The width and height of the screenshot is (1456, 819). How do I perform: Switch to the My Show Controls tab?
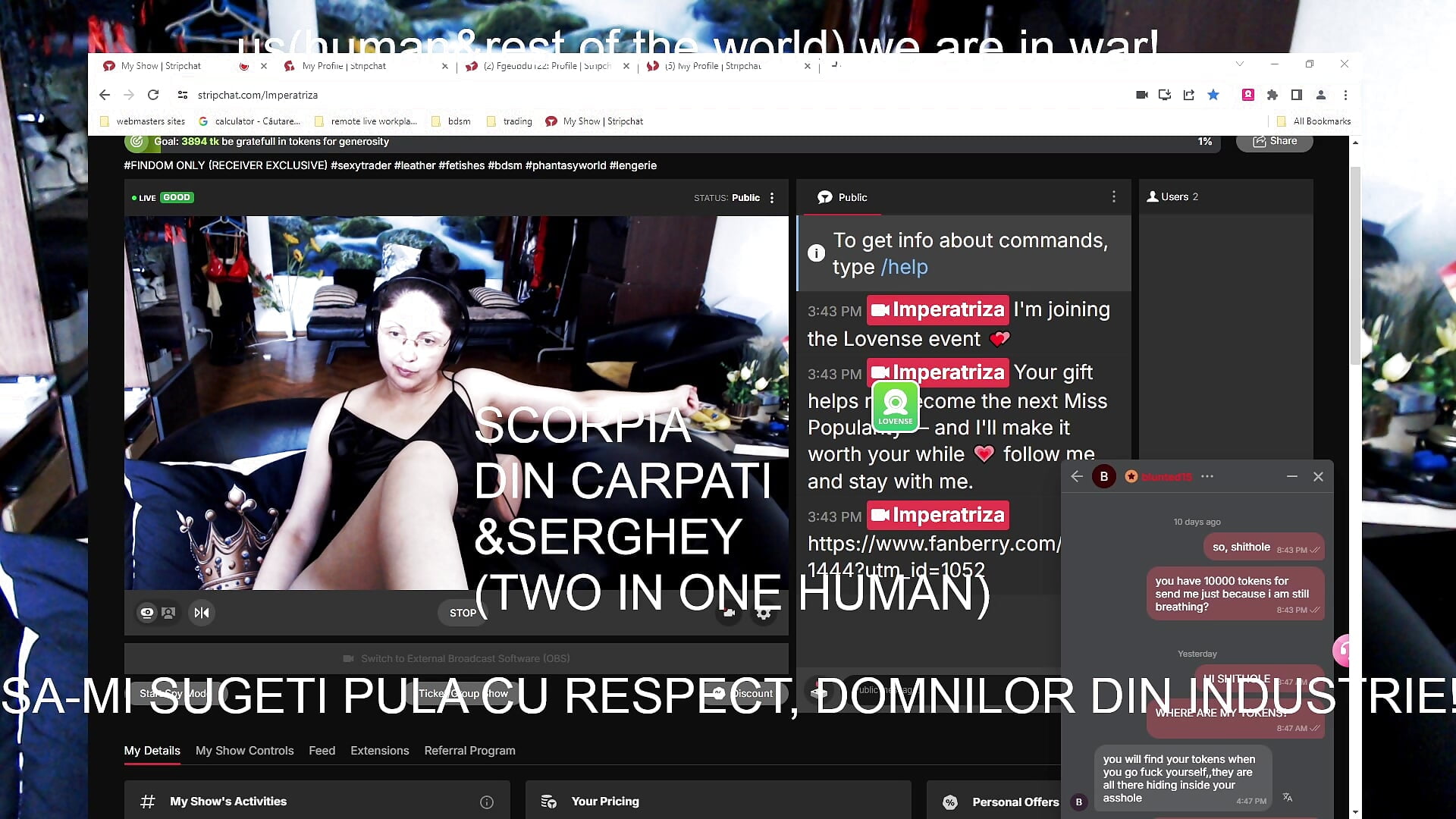pos(244,751)
